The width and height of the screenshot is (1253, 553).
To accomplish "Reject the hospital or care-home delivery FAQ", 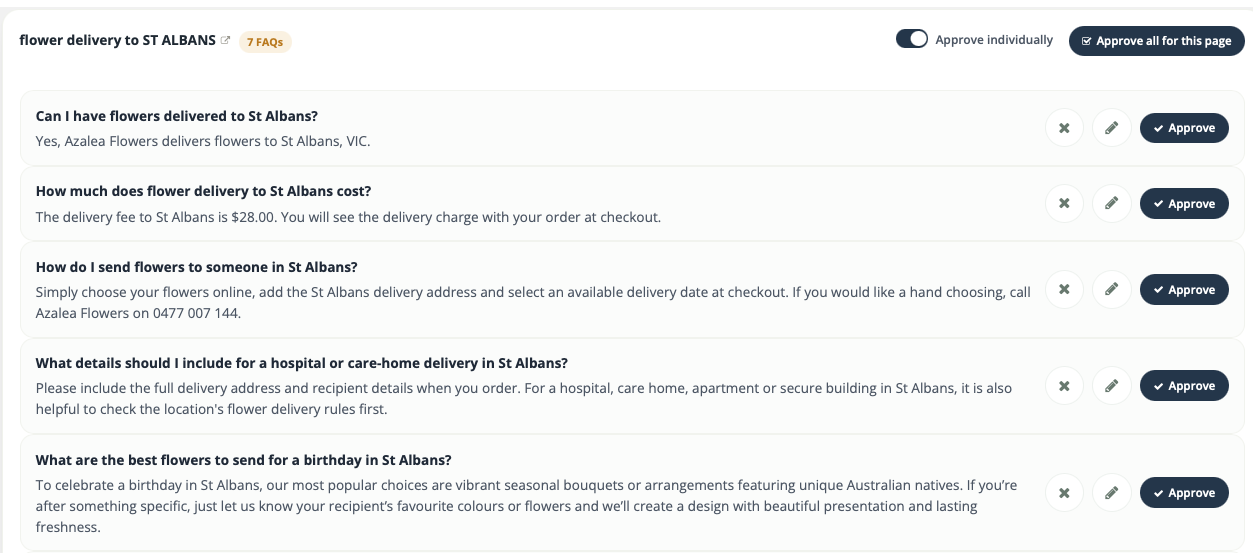I will coord(1064,386).
